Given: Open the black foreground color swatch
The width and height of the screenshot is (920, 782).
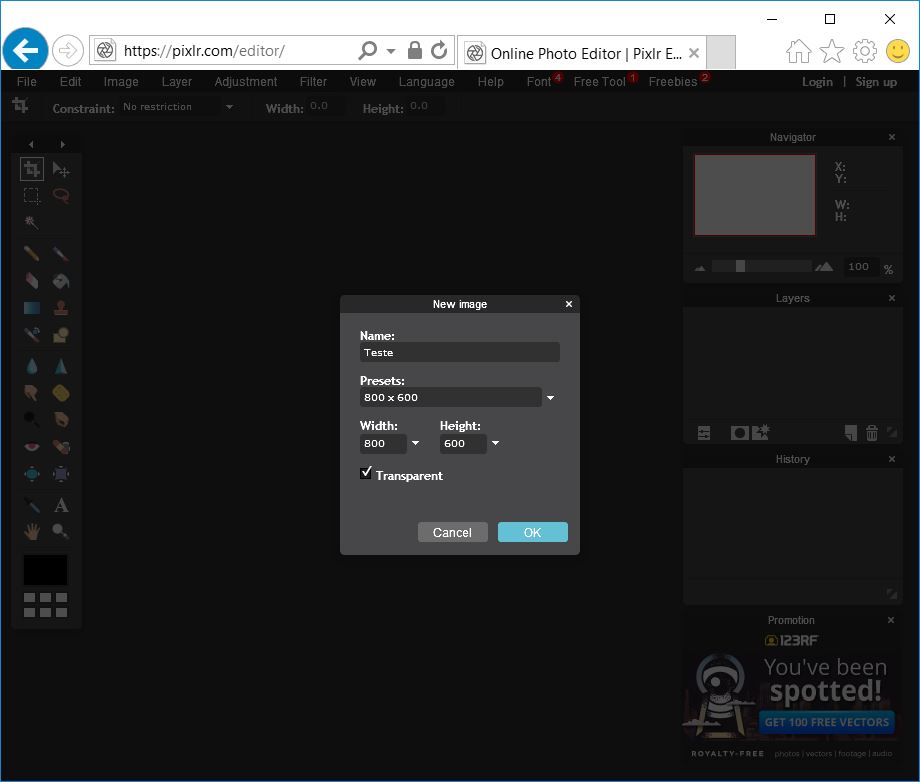Looking at the screenshot, I should [45, 570].
